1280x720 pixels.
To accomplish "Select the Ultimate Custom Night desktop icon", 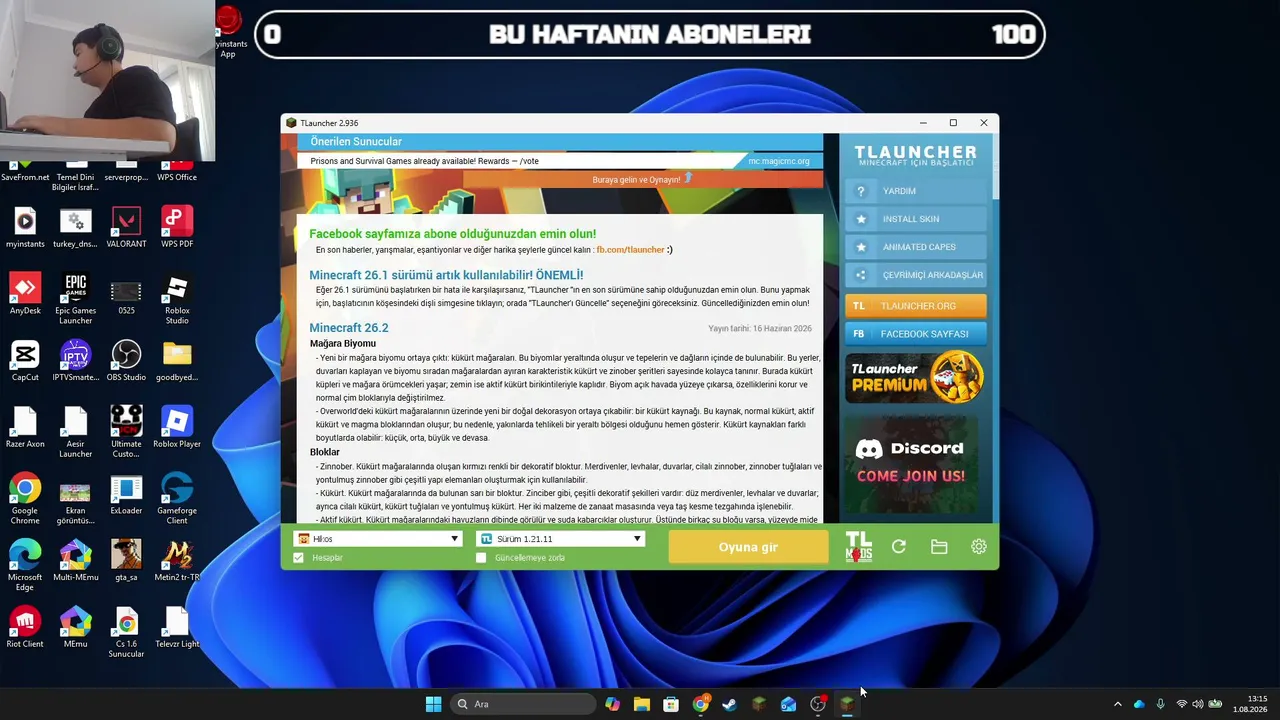I will coord(126,432).
